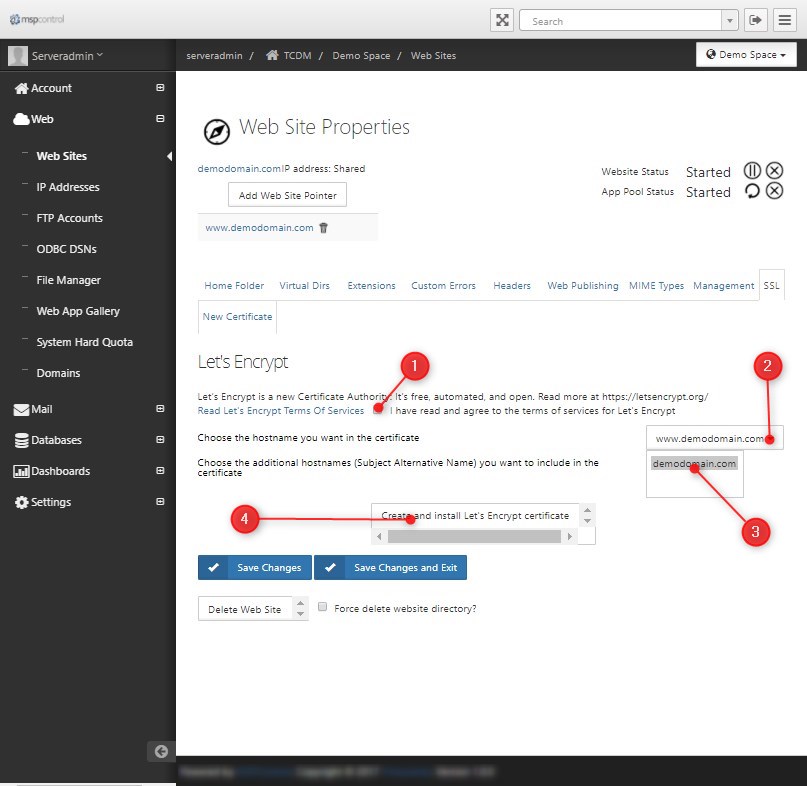Image resolution: width=807 pixels, height=786 pixels.
Task: Expand the Dashboards section toggle
Action: pos(160,470)
